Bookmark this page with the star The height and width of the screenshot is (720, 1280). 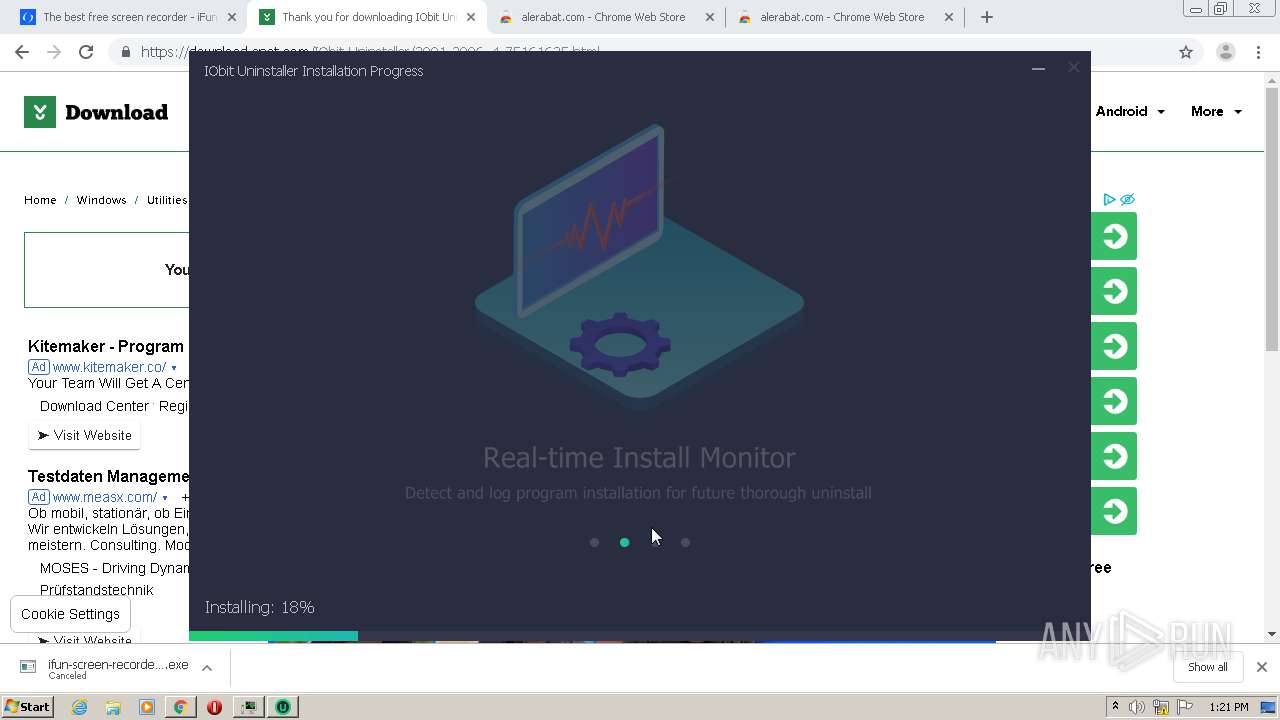(x=1186, y=52)
